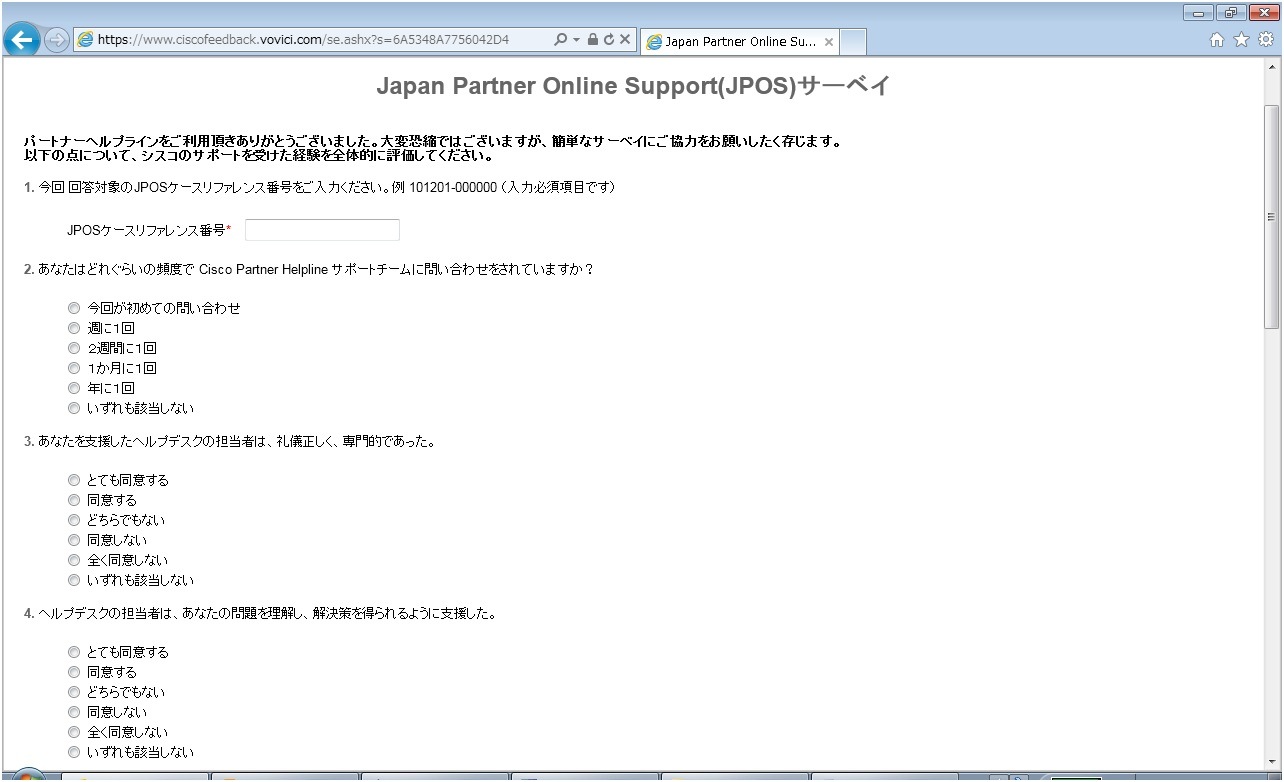Viewport: 1284px width, 782px height.
Task: Open a new blank tab
Action: [x=853, y=42]
